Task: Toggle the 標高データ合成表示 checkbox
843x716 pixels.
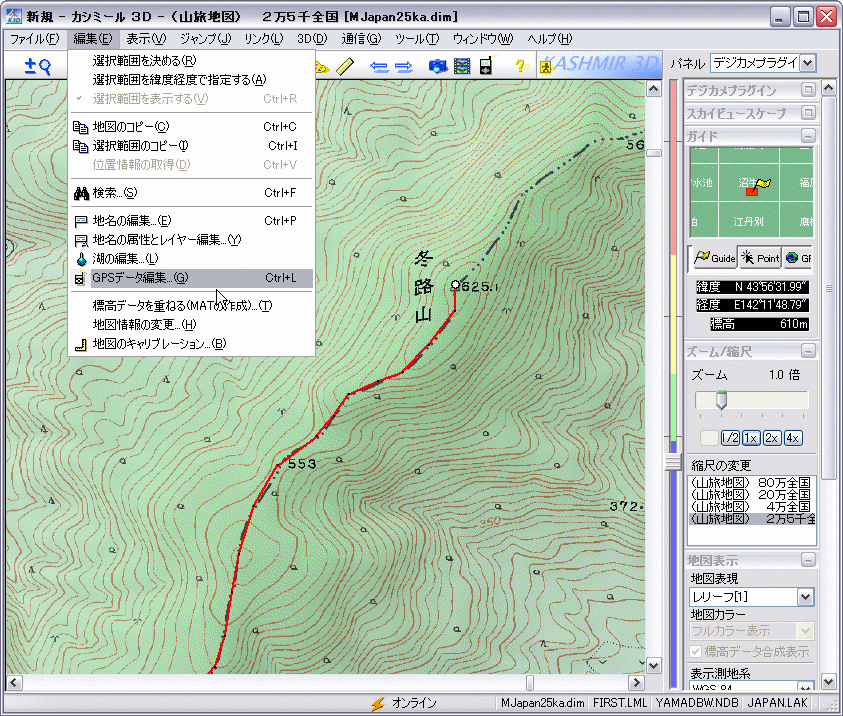Action: (696, 651)
